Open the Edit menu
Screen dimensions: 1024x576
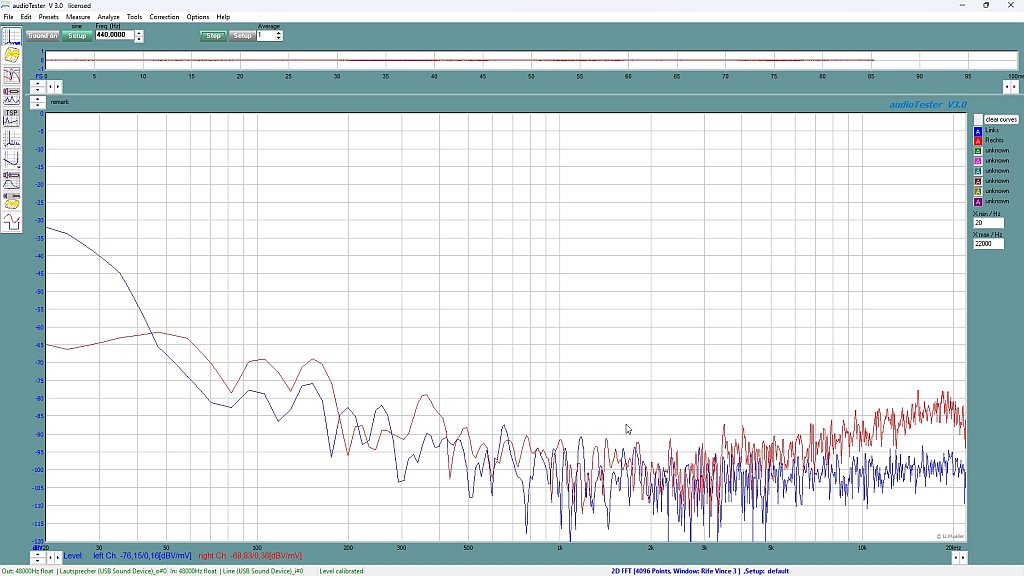click(x=26, y=17)
